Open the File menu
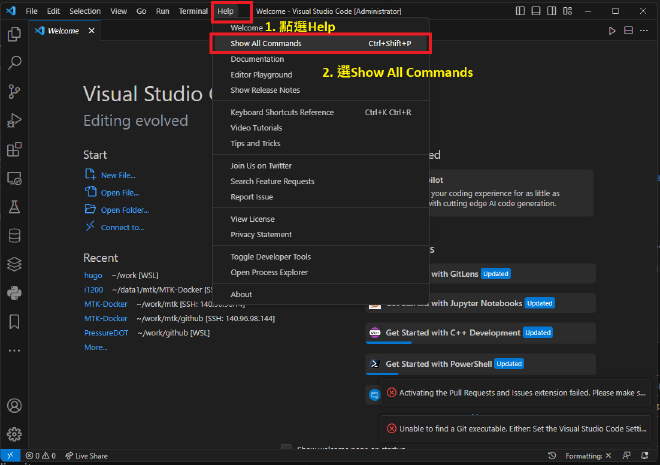 (32, 11)
